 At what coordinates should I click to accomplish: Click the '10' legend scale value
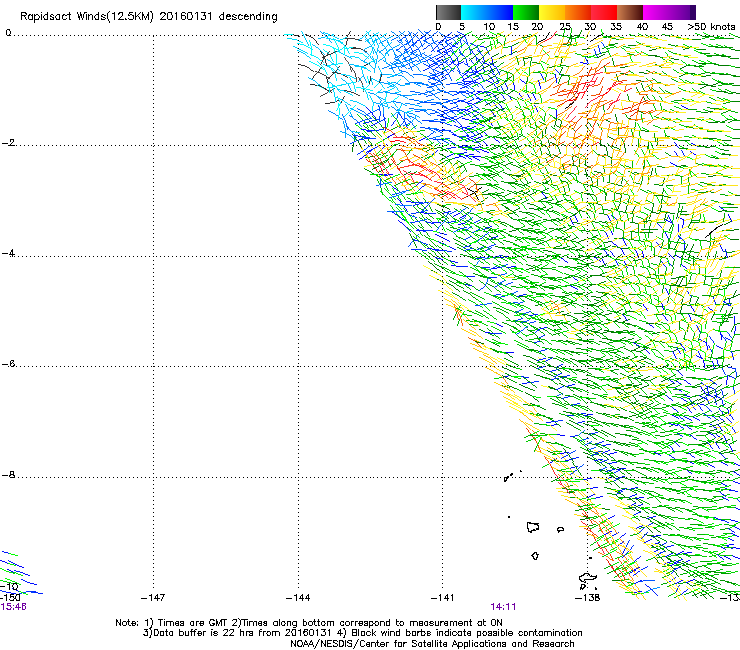point(489,27)
